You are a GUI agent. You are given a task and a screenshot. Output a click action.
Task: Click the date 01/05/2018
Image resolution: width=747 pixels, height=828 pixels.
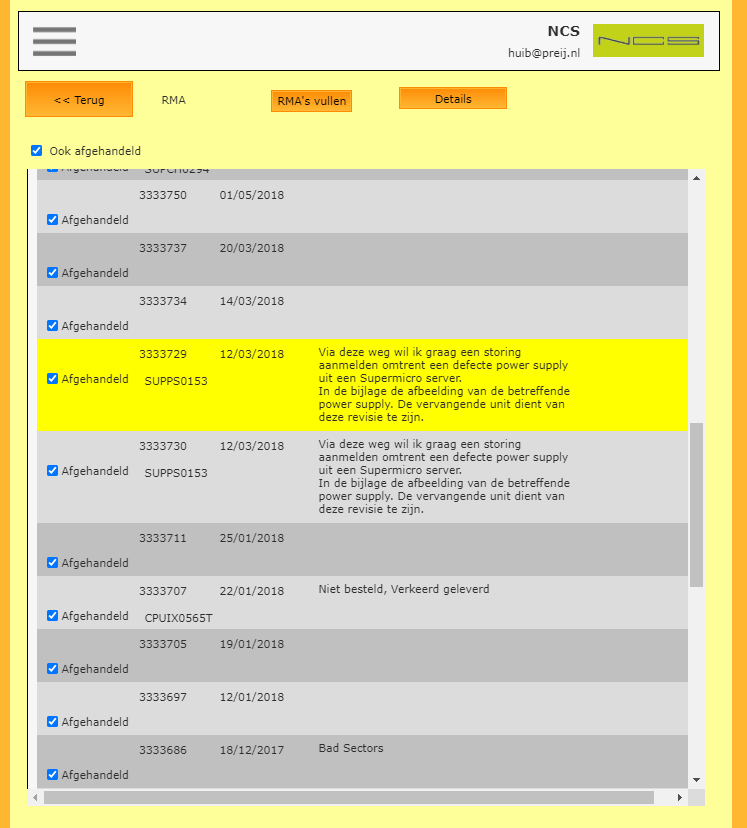click(252, 195)
